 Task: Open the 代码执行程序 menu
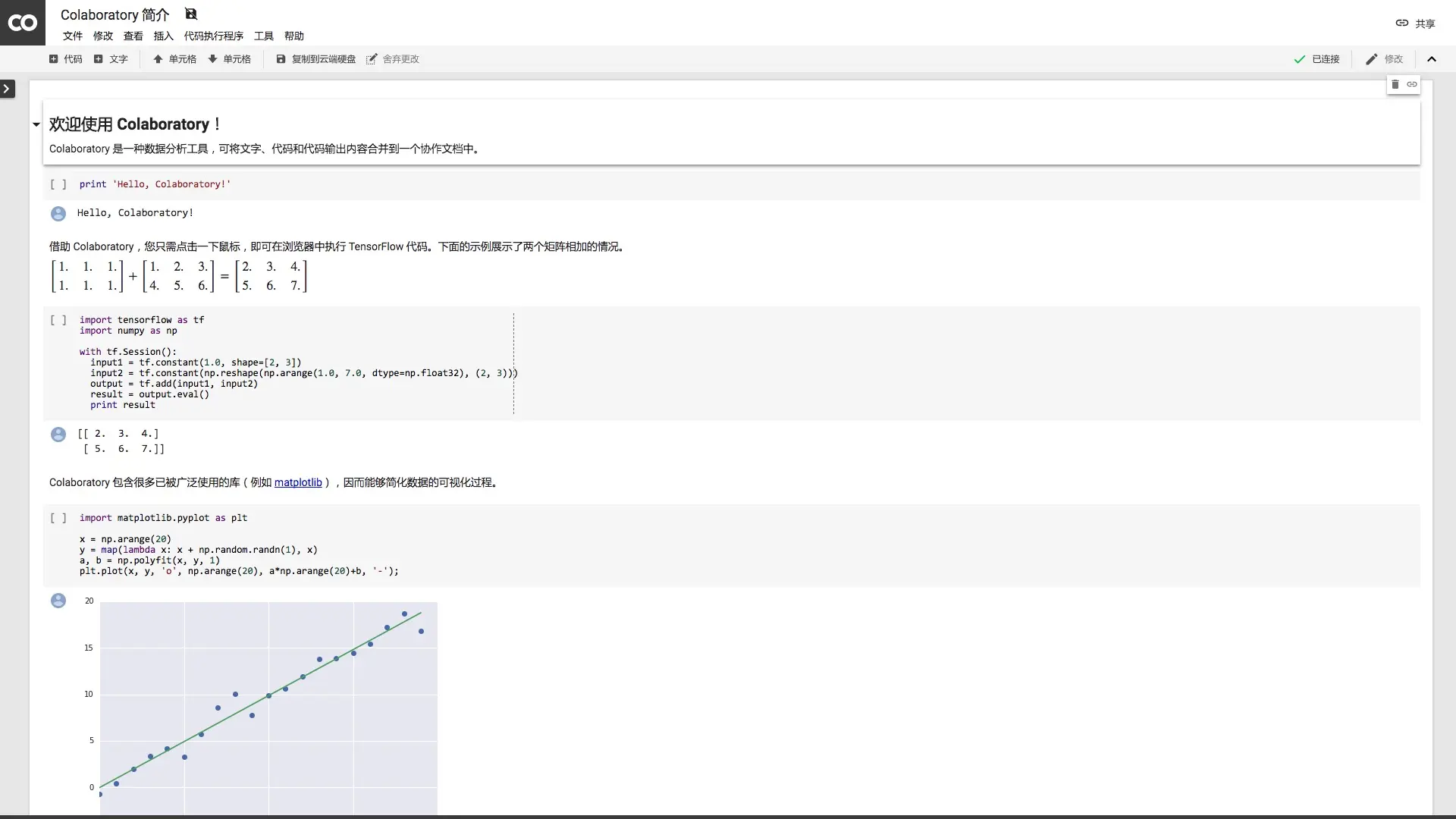click(213, 36)
